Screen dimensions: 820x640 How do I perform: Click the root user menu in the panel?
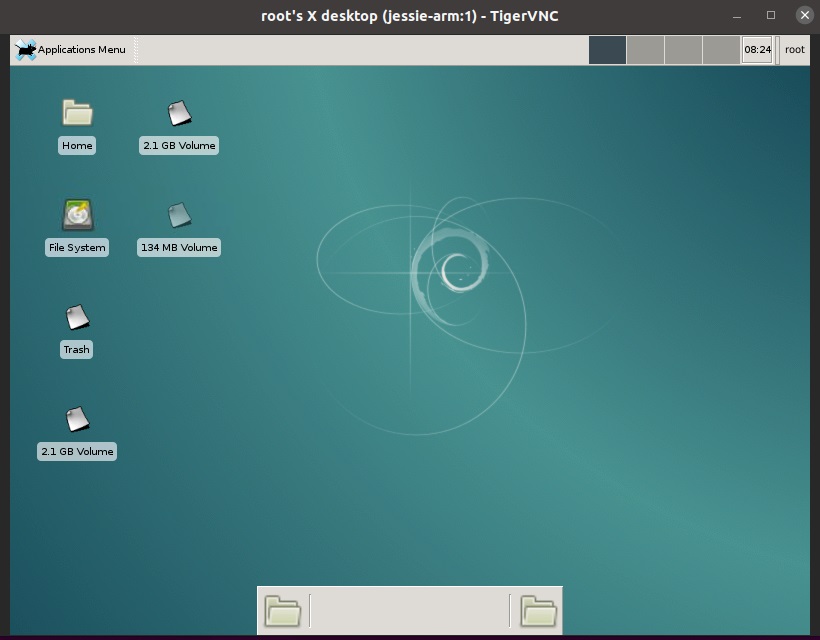[x=794, y=48]
